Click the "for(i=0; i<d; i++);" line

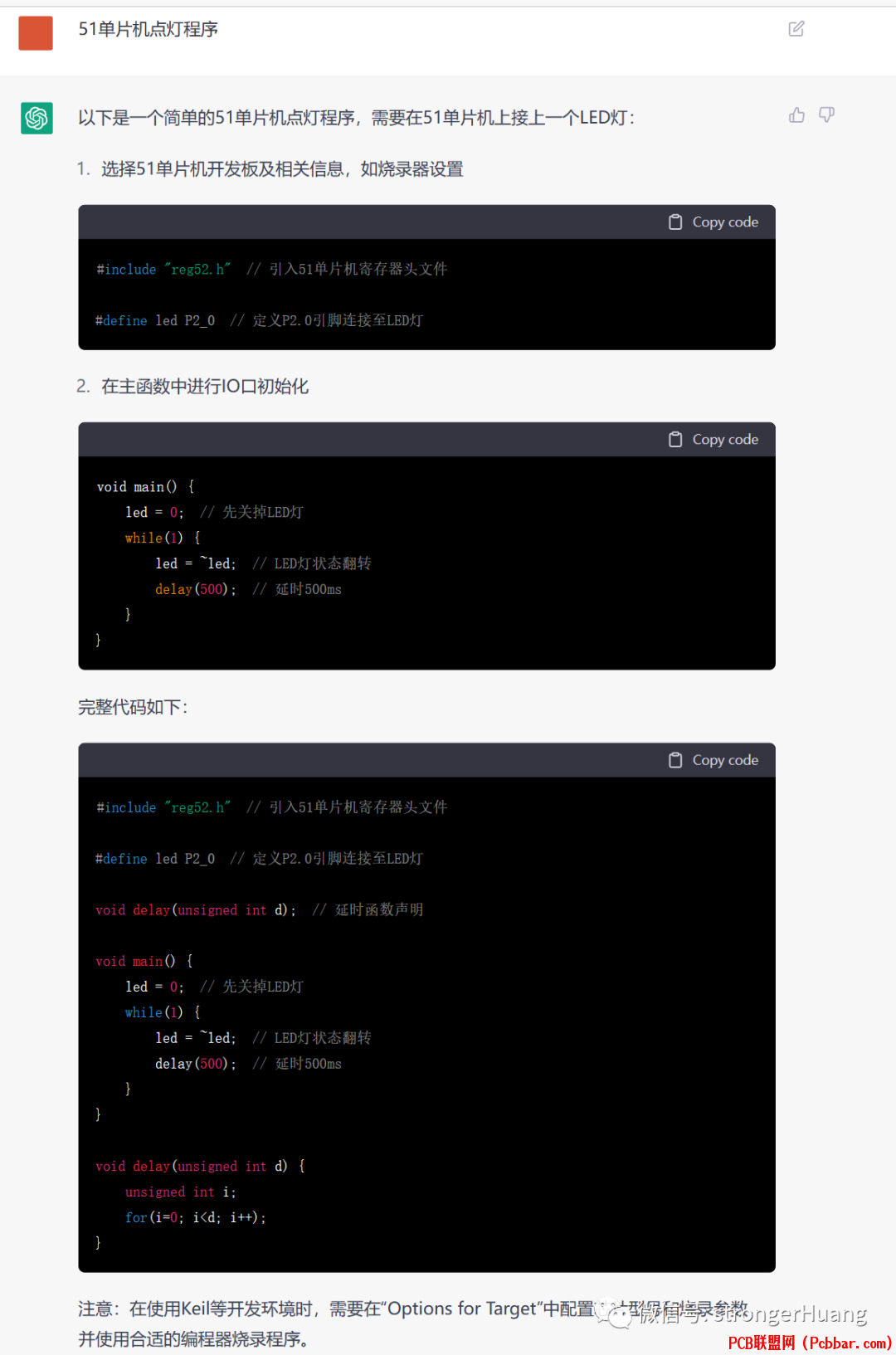pos(196,1218)
